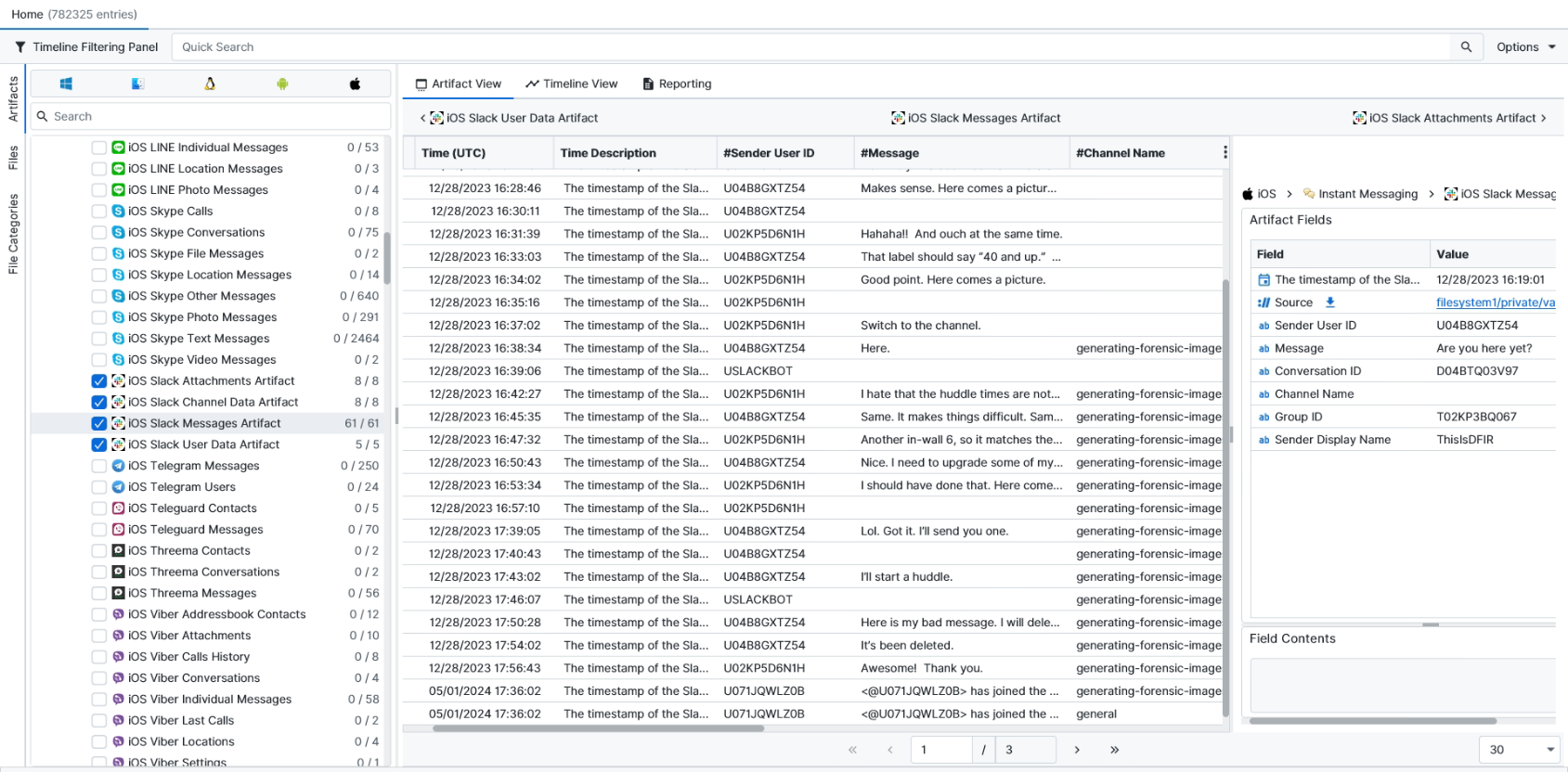1568x772 pixels.
Task: Go to the first page of results
Action: pyautogui.click(x=852, y=750)
